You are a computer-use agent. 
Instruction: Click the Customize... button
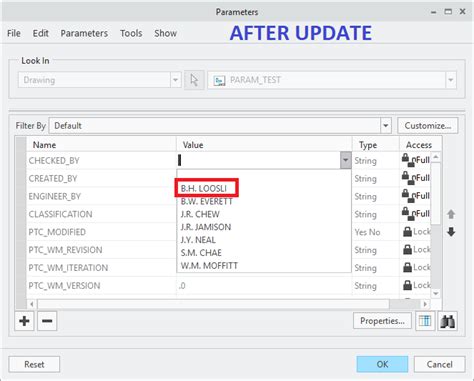tap(428, 126)
